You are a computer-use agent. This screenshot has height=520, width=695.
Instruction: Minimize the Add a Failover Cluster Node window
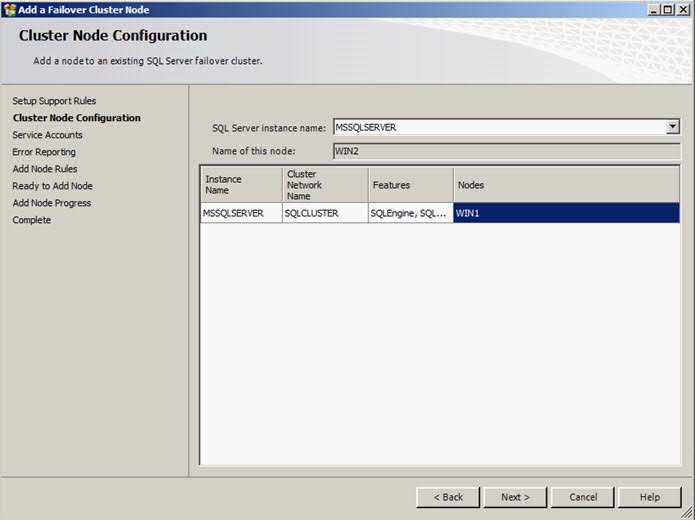tap(653, 9)
